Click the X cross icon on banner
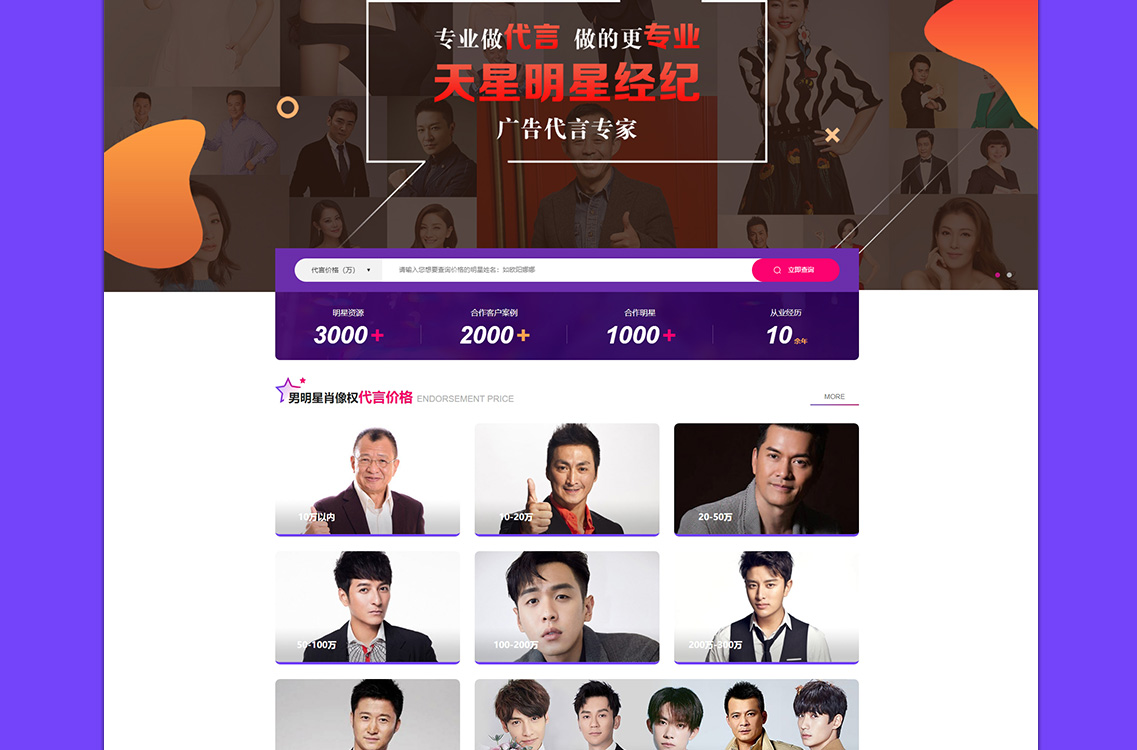The width and height of the screenshot is (1137, 750). point(832,135)
